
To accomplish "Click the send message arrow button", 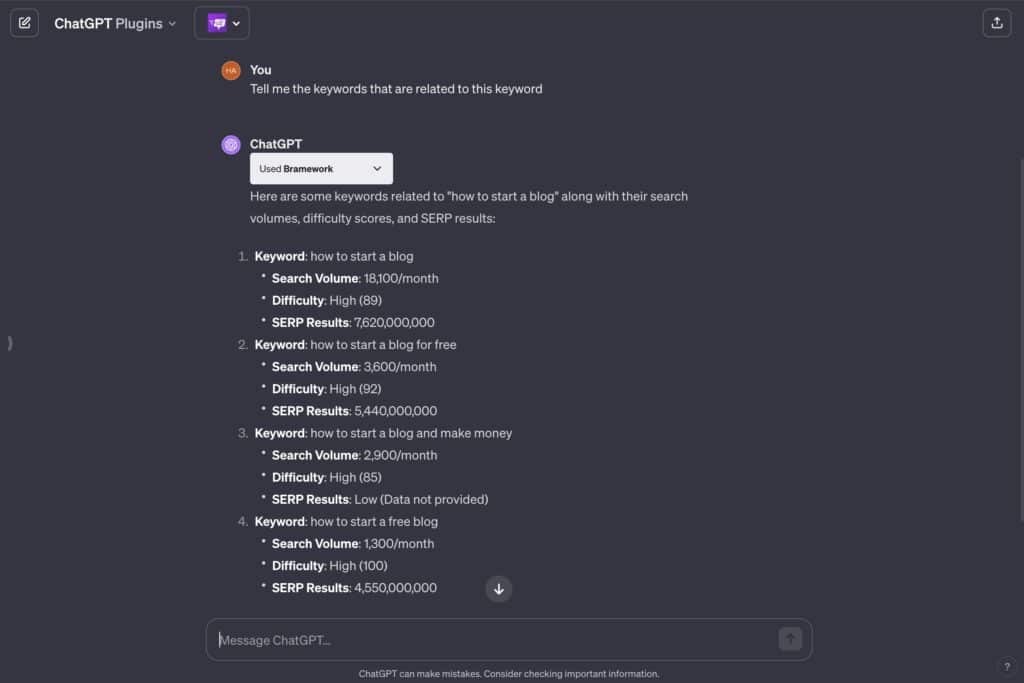I will [x=790, y=639].
